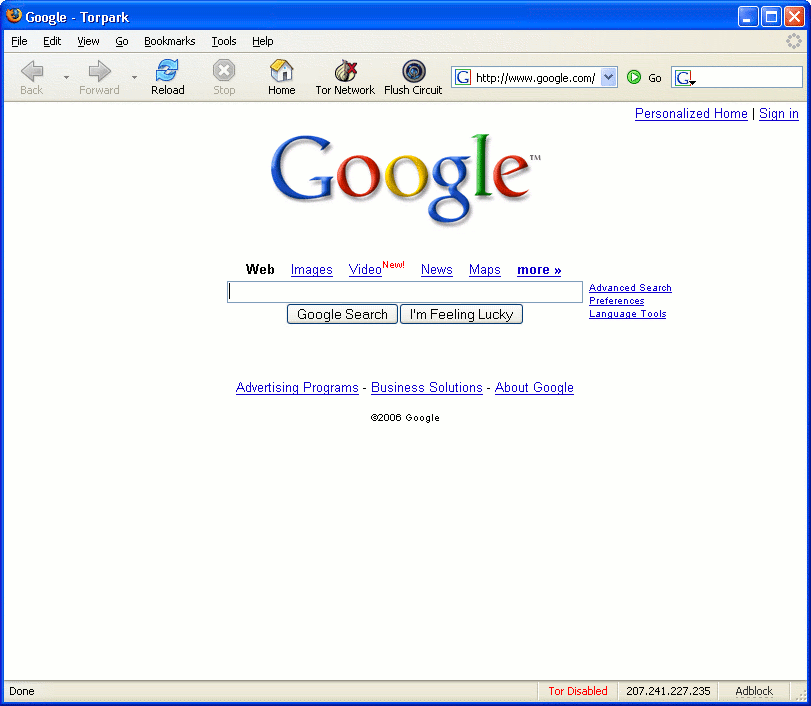Screen dimensions: 811x706
Task: Minimize the Torpark window
Action: tap(747, 17)
